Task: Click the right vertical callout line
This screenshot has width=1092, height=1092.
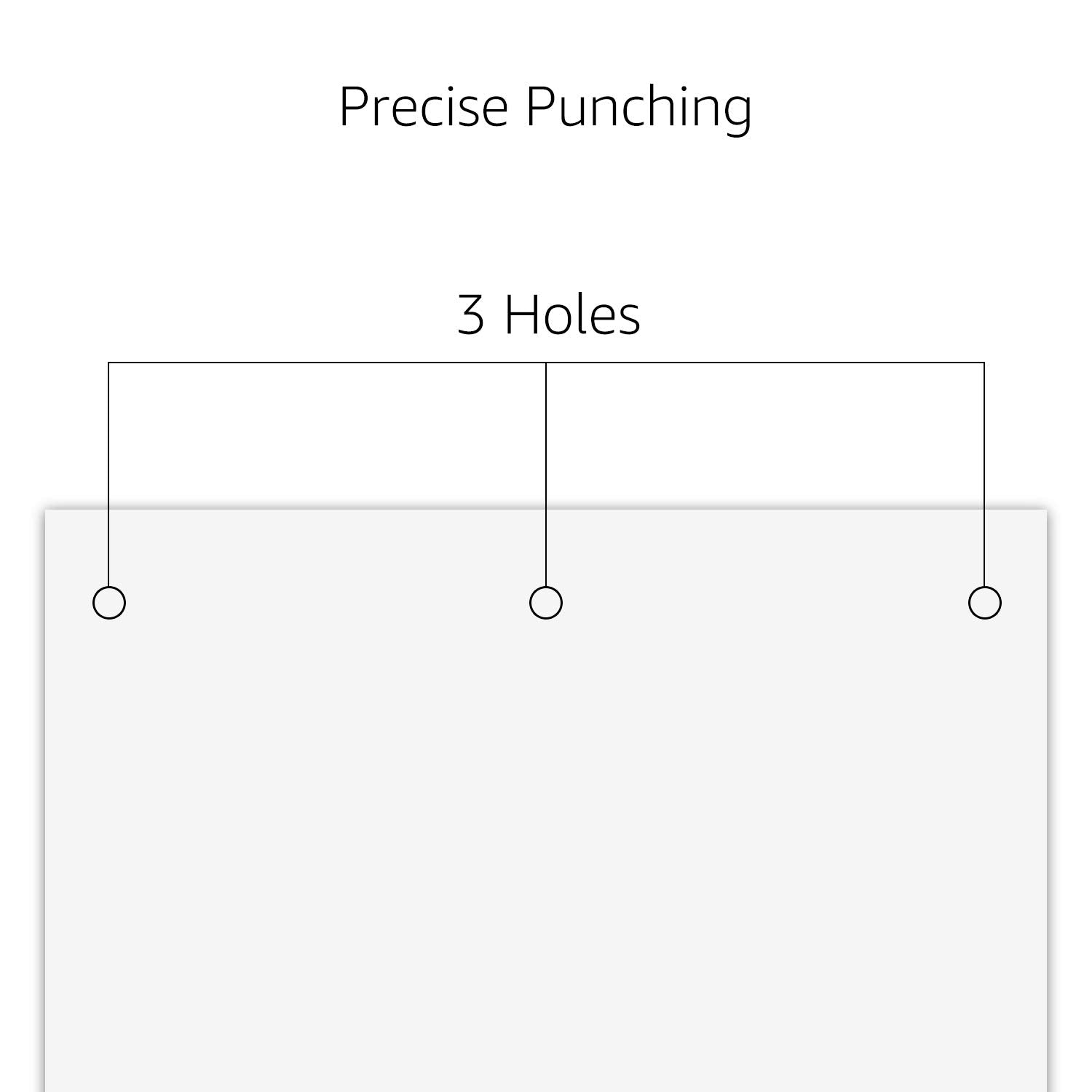Action: [x=984, y=474]
